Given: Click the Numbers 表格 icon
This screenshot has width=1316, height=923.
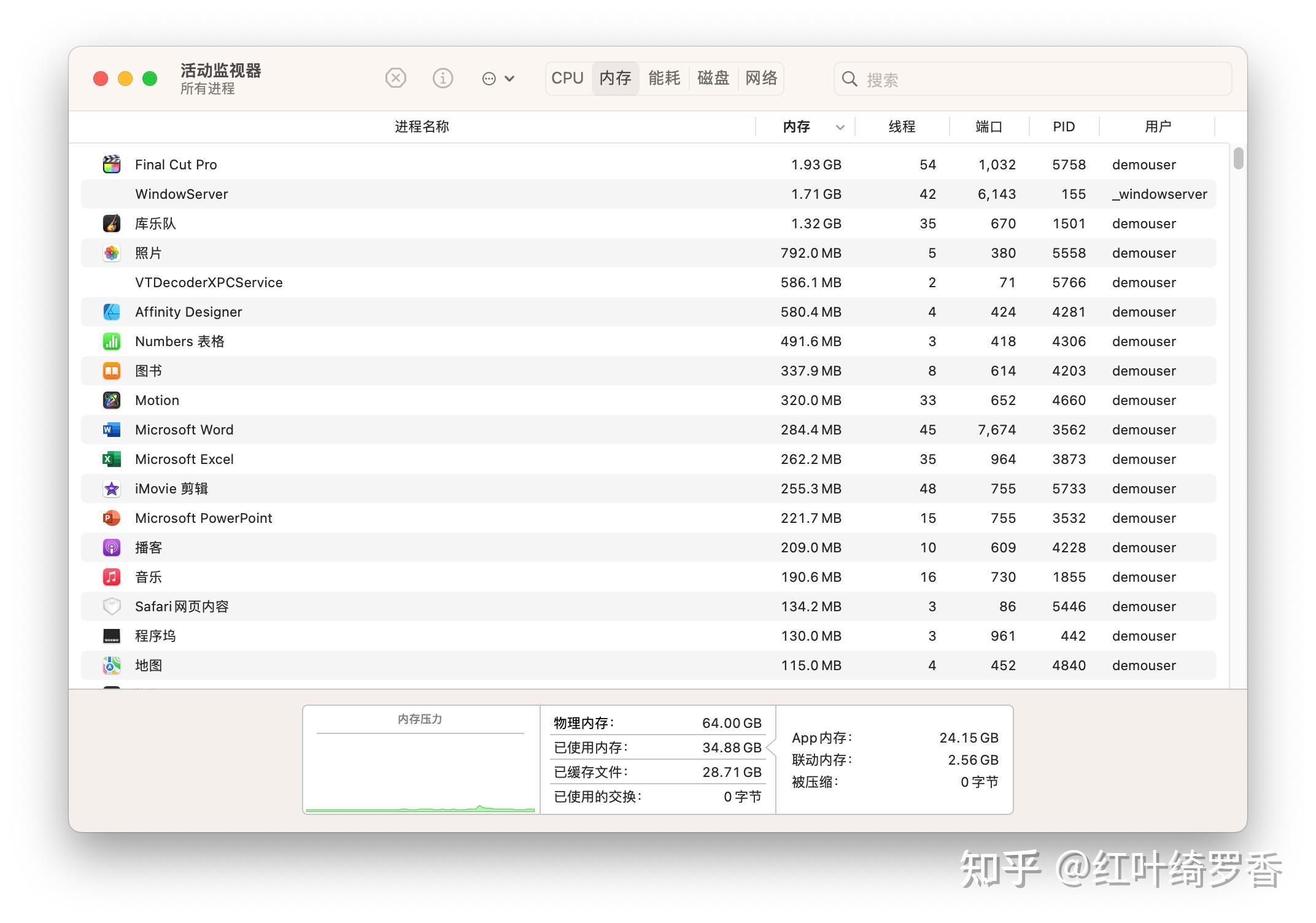Looking at the screenshot, I should (111, 341).
